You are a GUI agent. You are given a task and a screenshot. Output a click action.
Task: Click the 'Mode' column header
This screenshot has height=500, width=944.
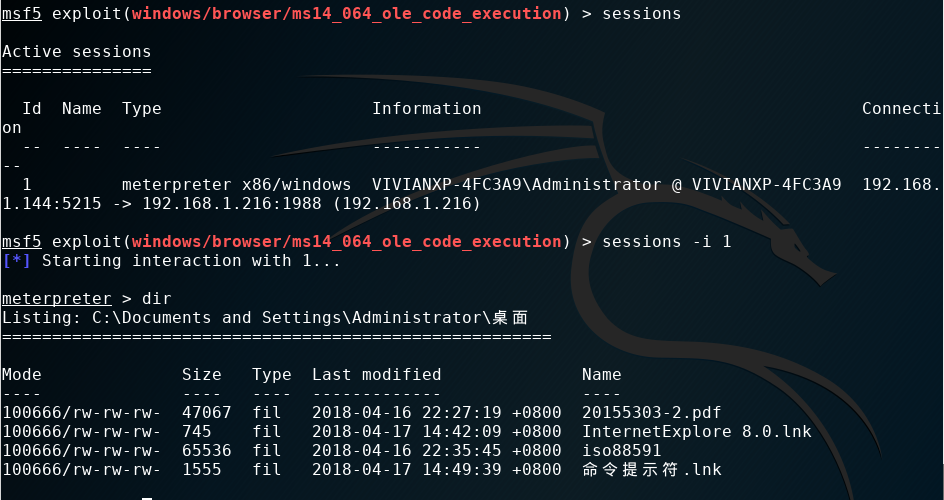pyautogui.click(x=21, y=374)
